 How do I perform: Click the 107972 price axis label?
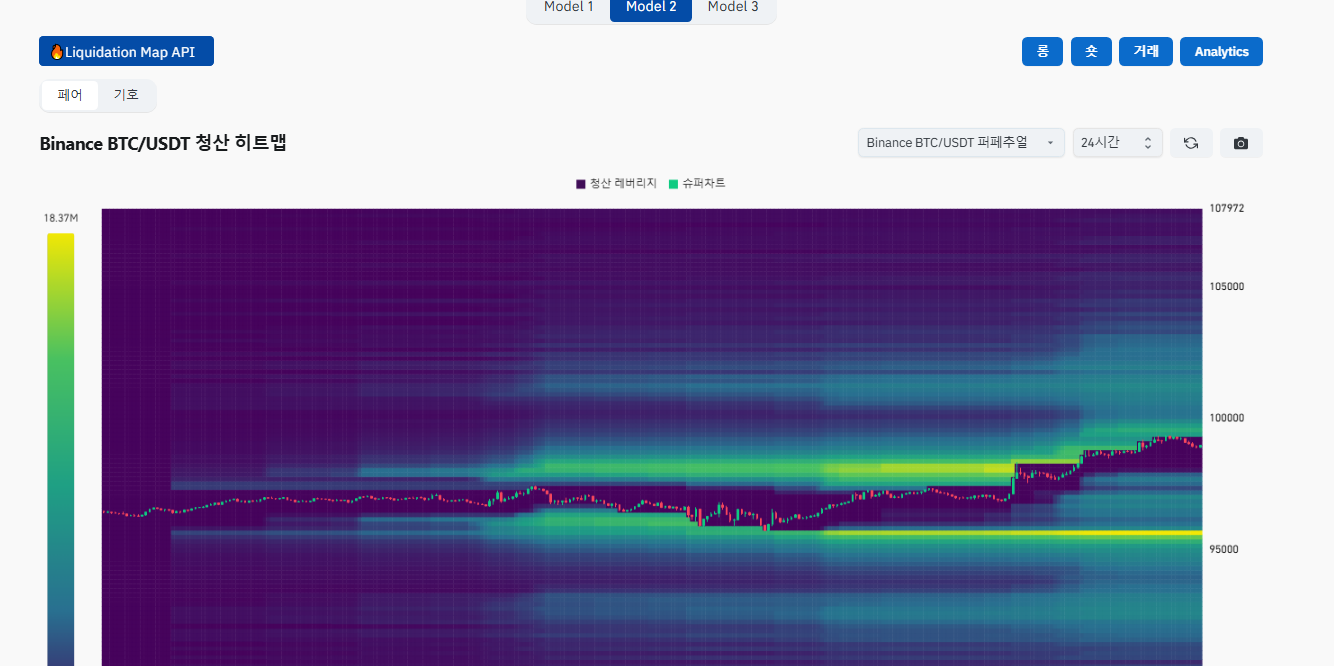coord(1226,208)
